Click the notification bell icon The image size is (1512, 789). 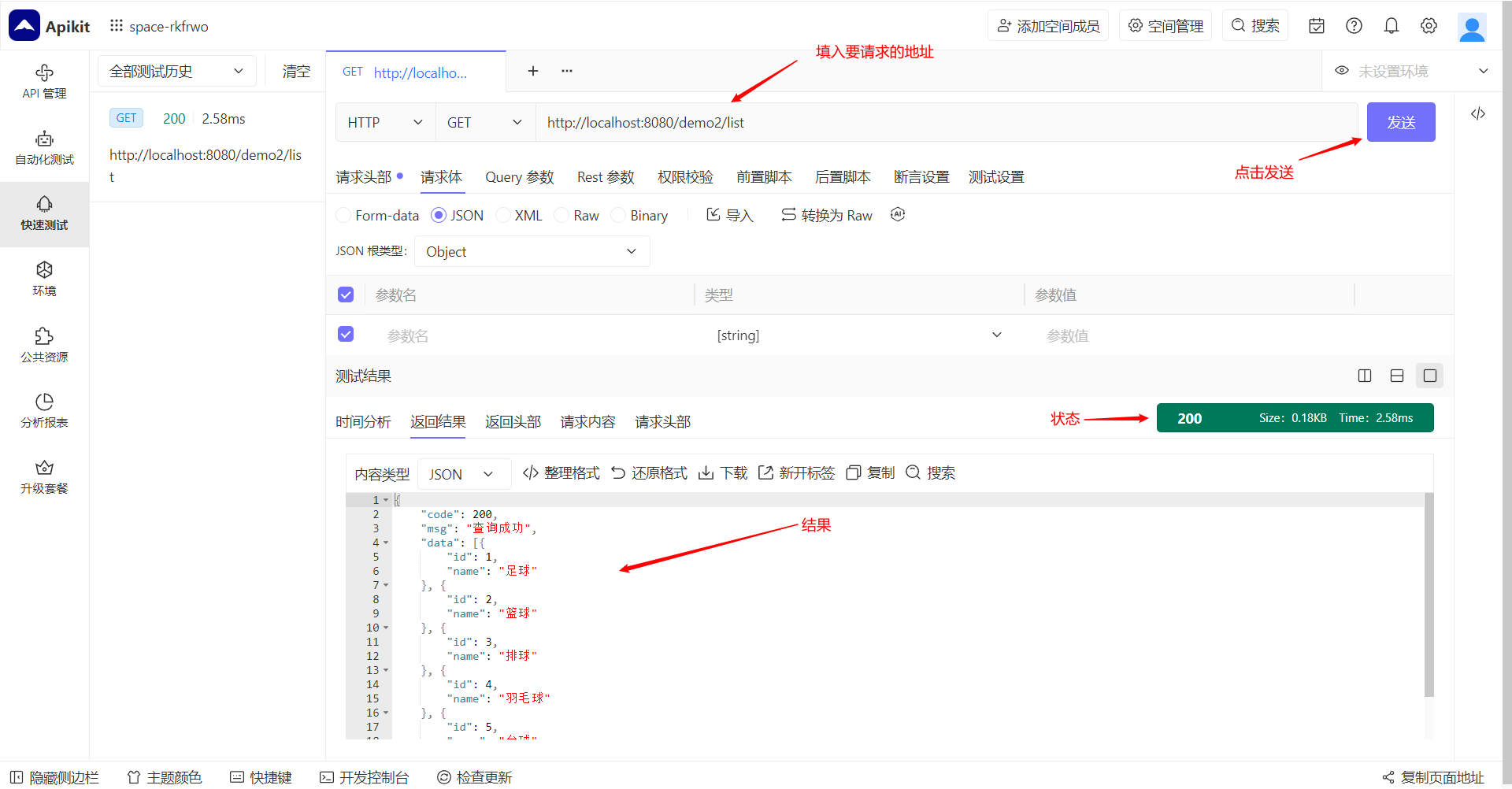[1391, 26]
